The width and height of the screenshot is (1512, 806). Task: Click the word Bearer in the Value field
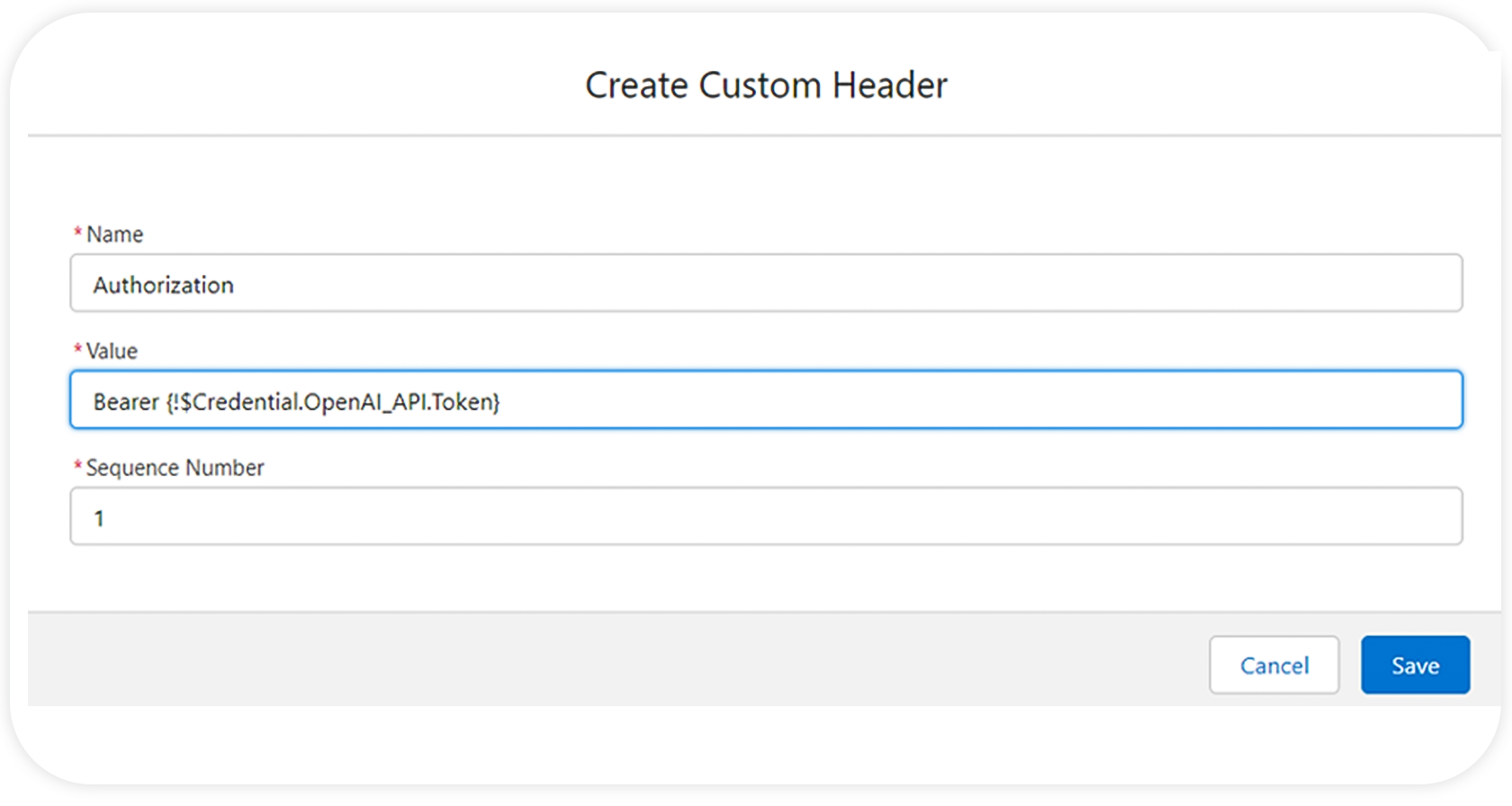click(126, 401)
